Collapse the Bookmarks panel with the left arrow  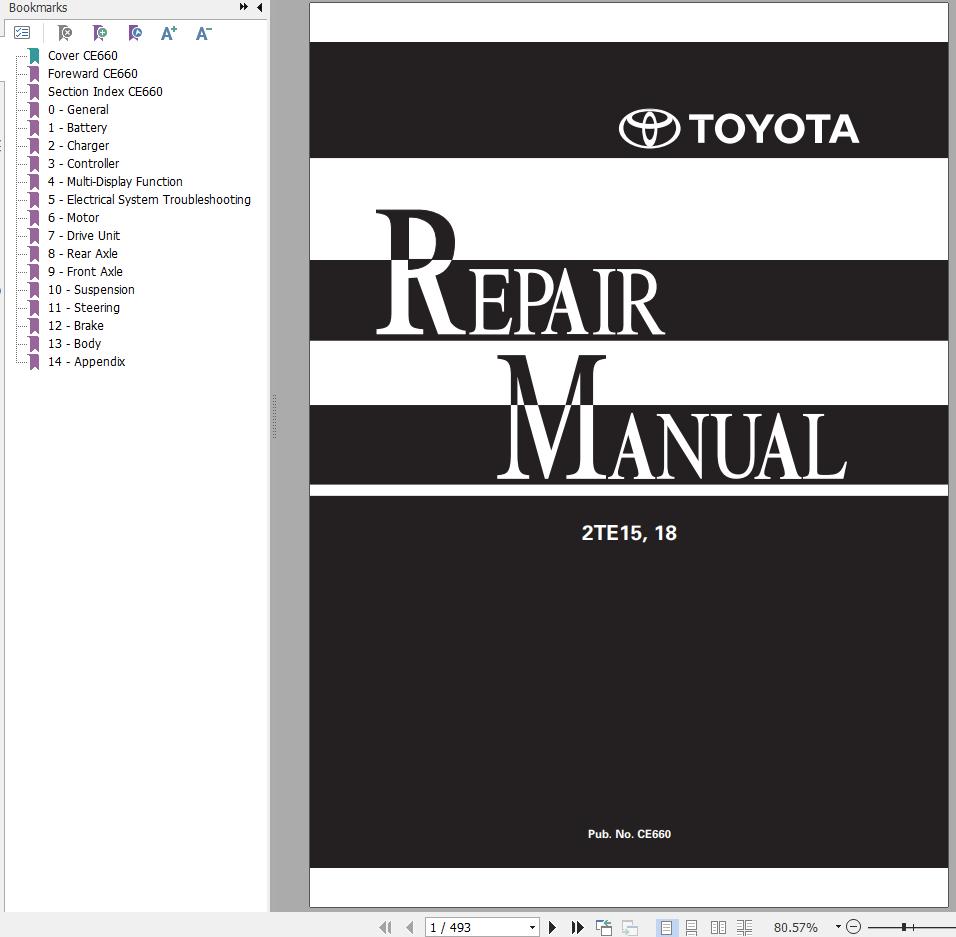260,7
